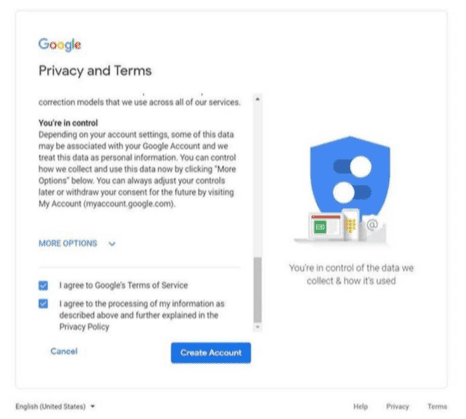Open the Terms link in the footer

pyautogui.click(x=437, y=406)
